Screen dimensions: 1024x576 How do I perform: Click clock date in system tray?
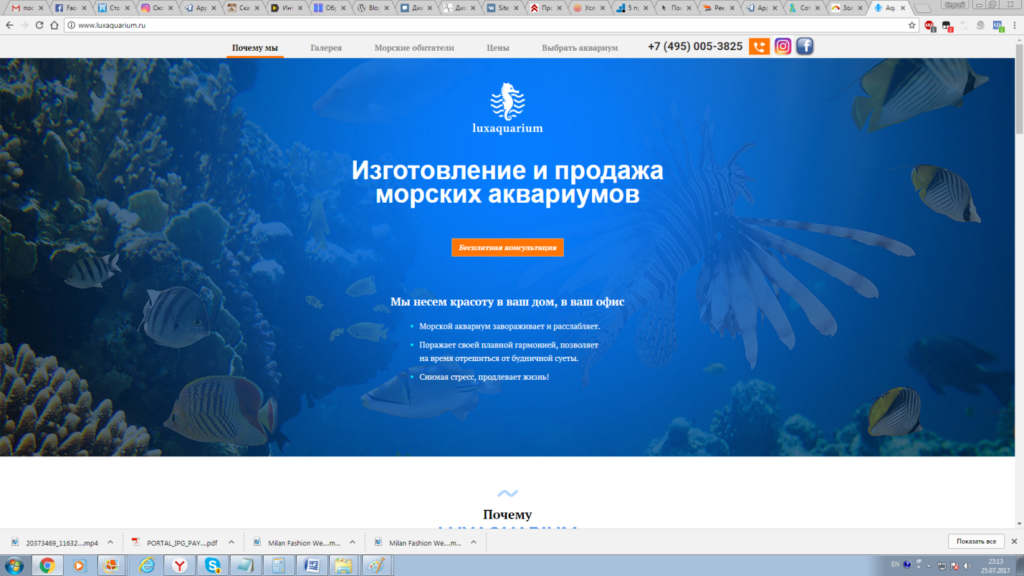995,566
